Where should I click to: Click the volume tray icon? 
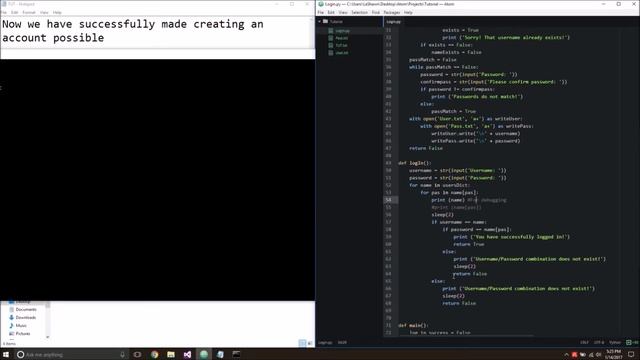coord(598,355)
